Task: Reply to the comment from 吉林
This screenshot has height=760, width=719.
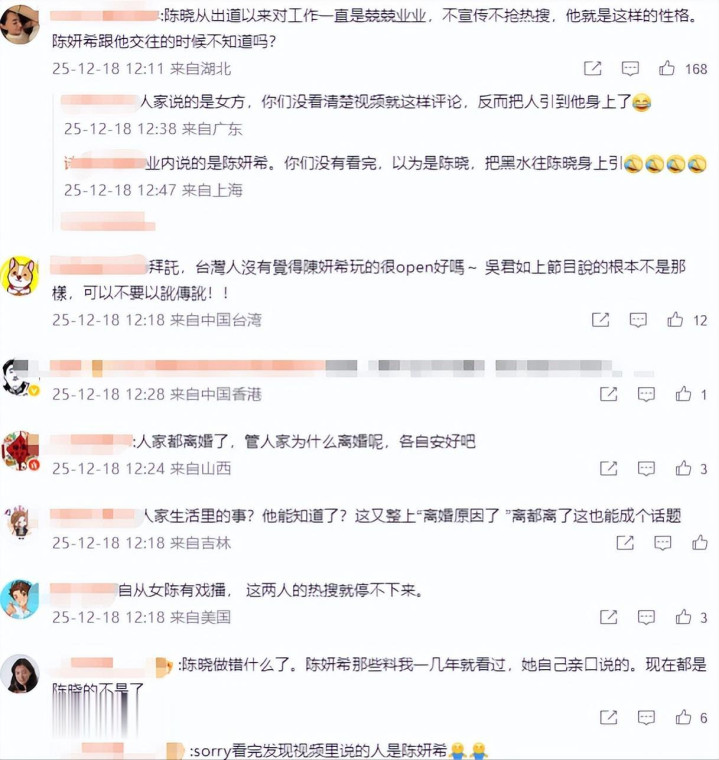Action: 662,543
